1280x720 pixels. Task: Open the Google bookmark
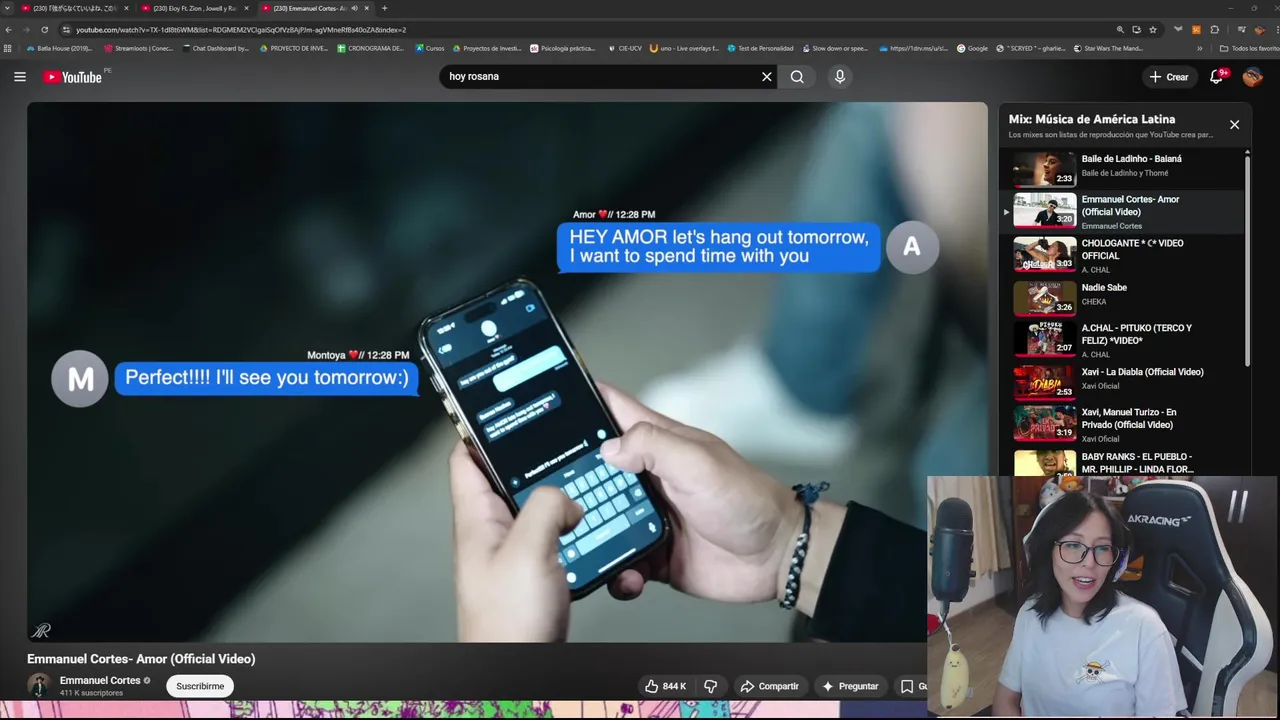point(972,48)
